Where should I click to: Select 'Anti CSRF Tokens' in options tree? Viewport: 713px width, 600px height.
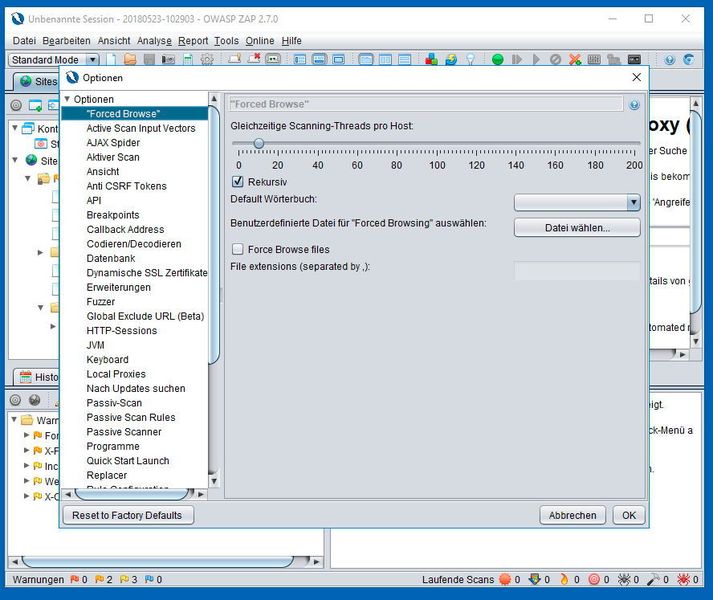[x=126, y=186]
